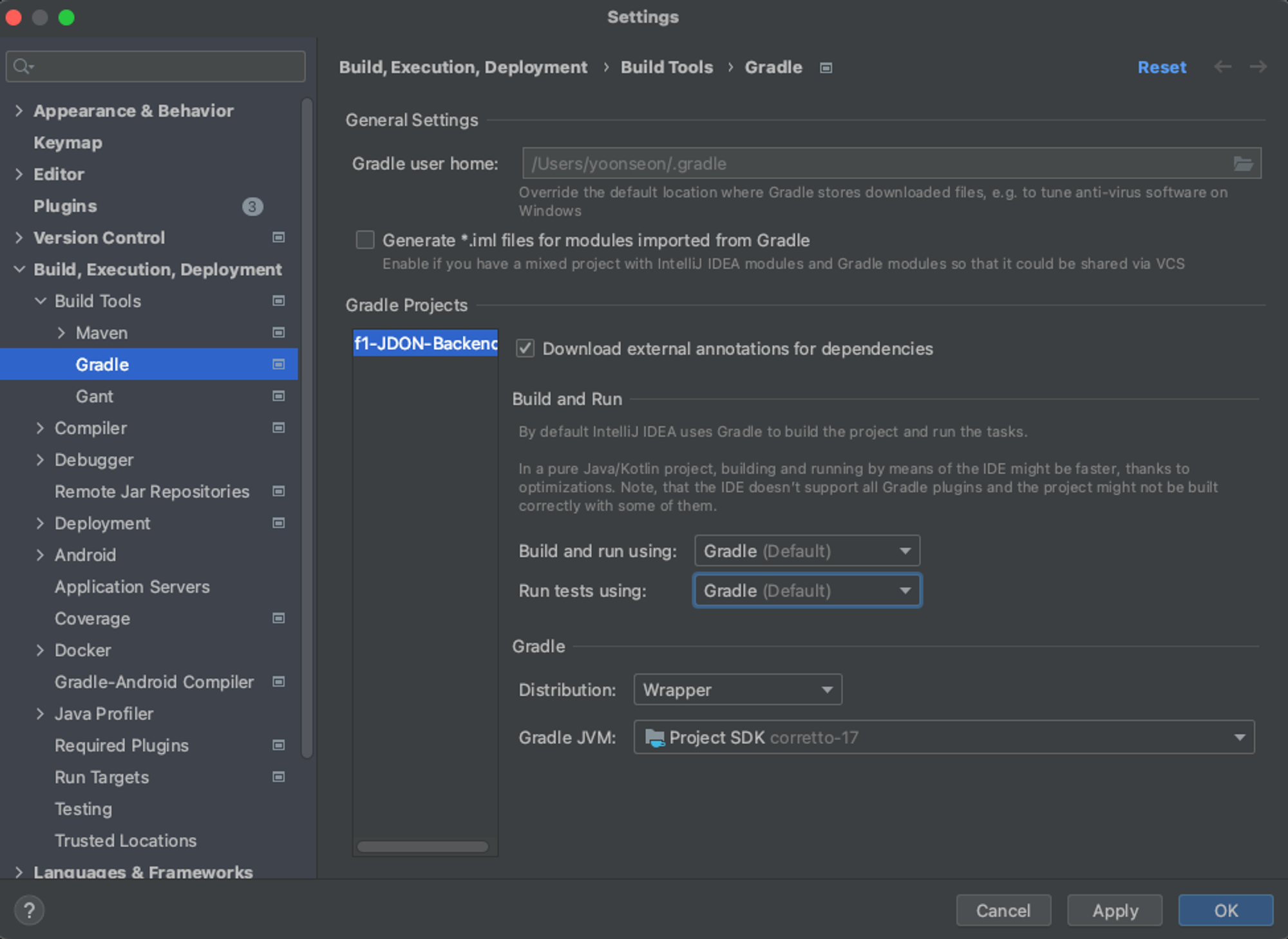Click the forward navigation arrow
This screenshot has width=1288, height=939.
coord(1258,67)
